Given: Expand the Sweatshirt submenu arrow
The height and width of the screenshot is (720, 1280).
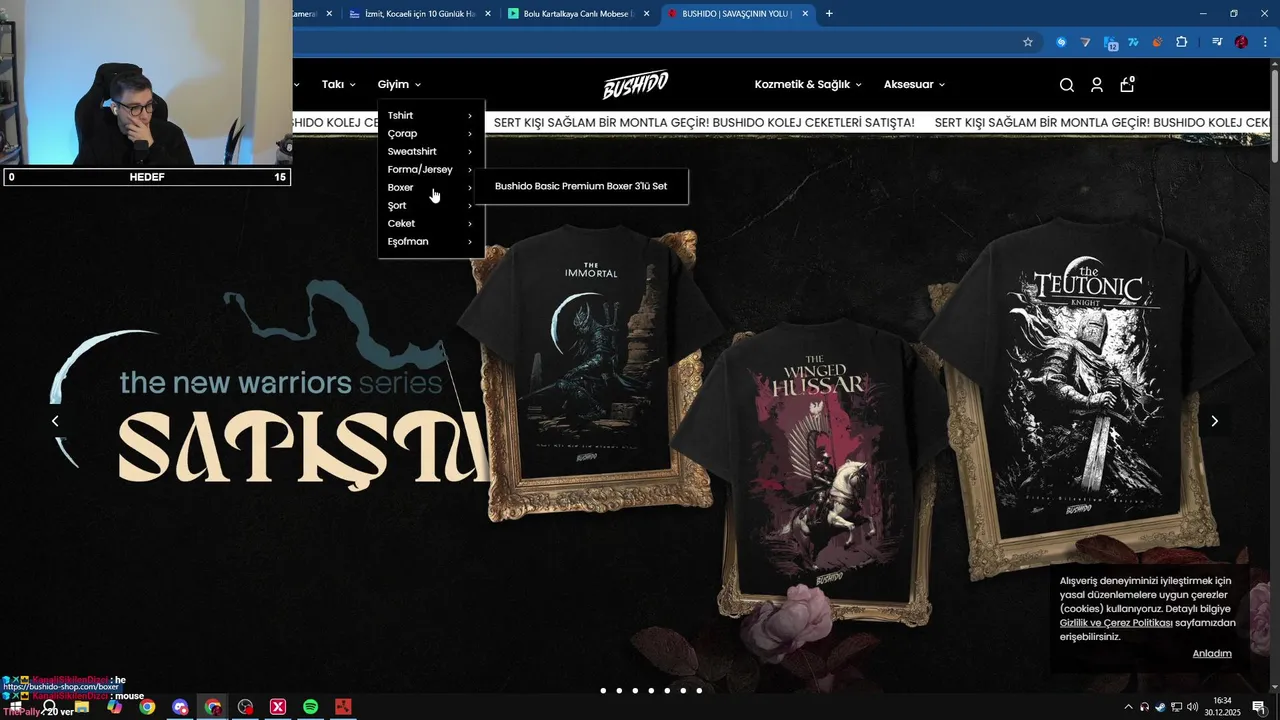Looking at the screenshot, I should 470,152.
